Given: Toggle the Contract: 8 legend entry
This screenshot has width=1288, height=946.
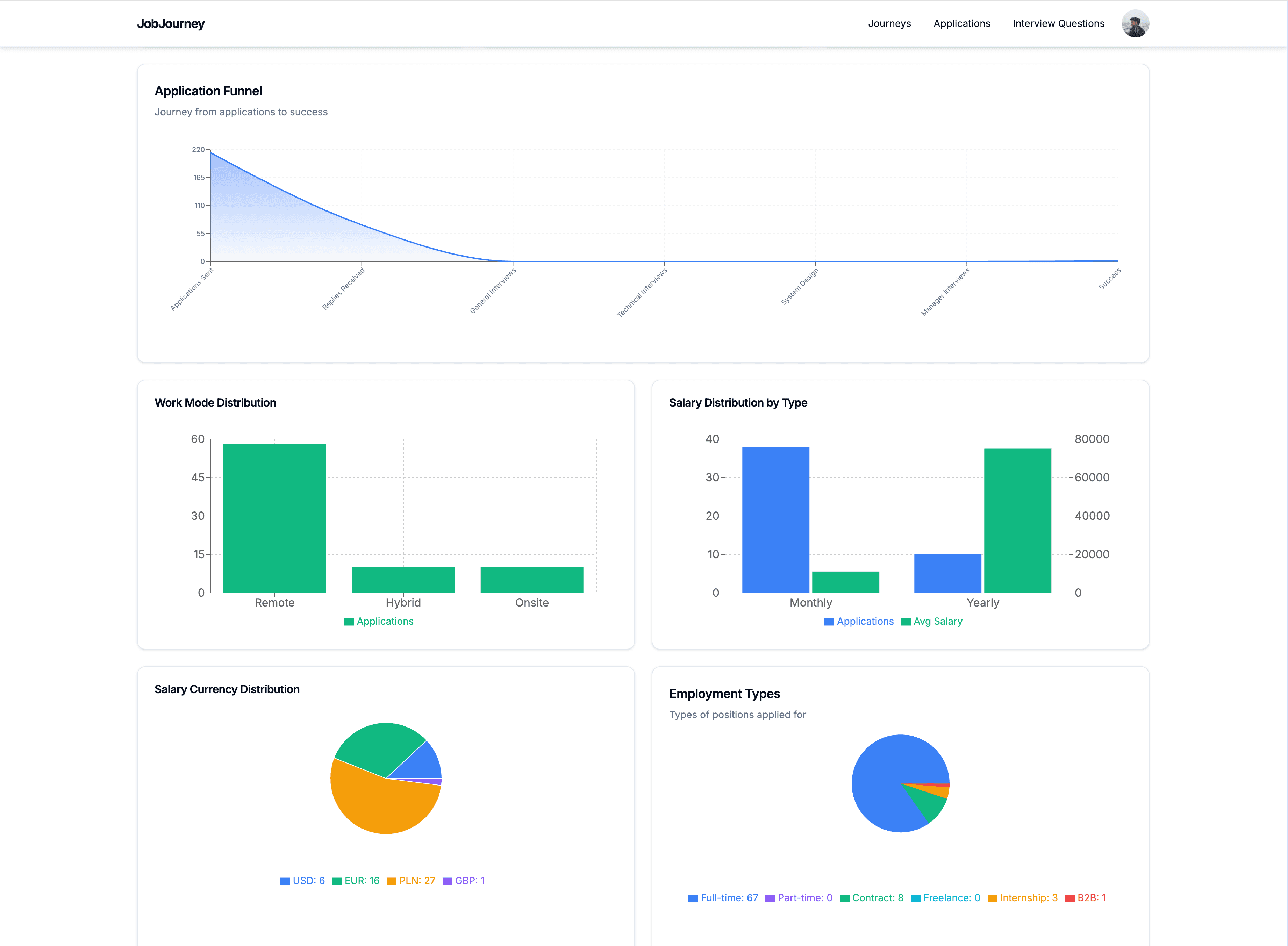Looking at the screenshot, I should [x=872, y=898].
